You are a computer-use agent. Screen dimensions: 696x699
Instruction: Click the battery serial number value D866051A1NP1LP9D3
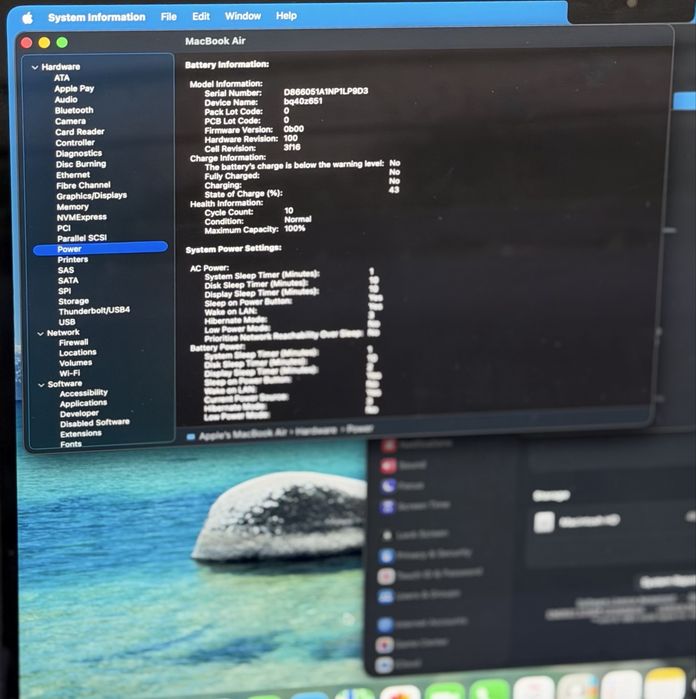[326, 91]
